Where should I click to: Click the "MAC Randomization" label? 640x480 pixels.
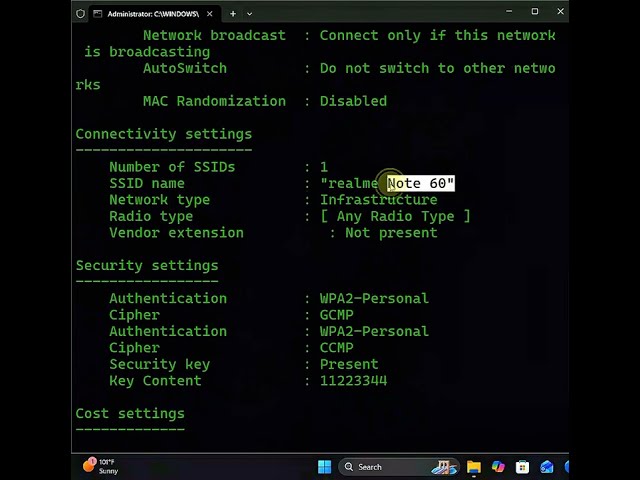(214, 101)
